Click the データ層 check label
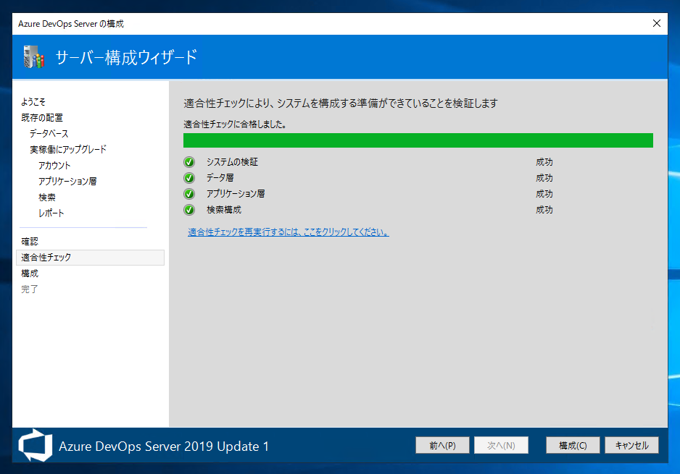 coord(220,178)
